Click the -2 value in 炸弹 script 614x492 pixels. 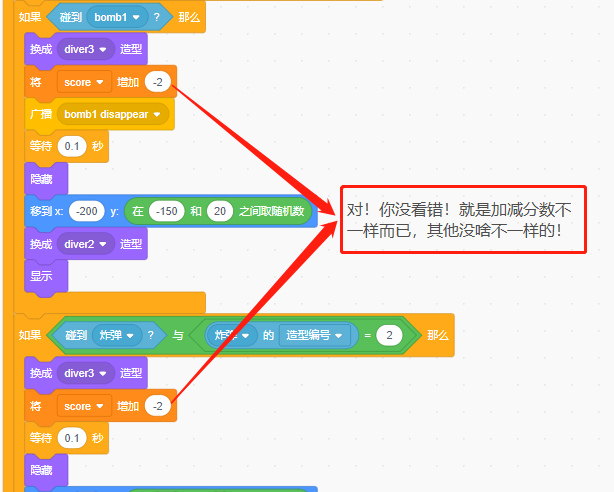158,406
